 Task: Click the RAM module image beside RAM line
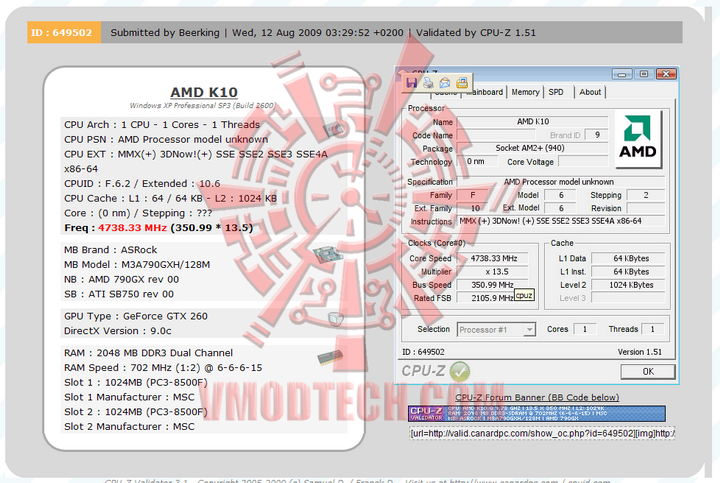tap(330, 357)
